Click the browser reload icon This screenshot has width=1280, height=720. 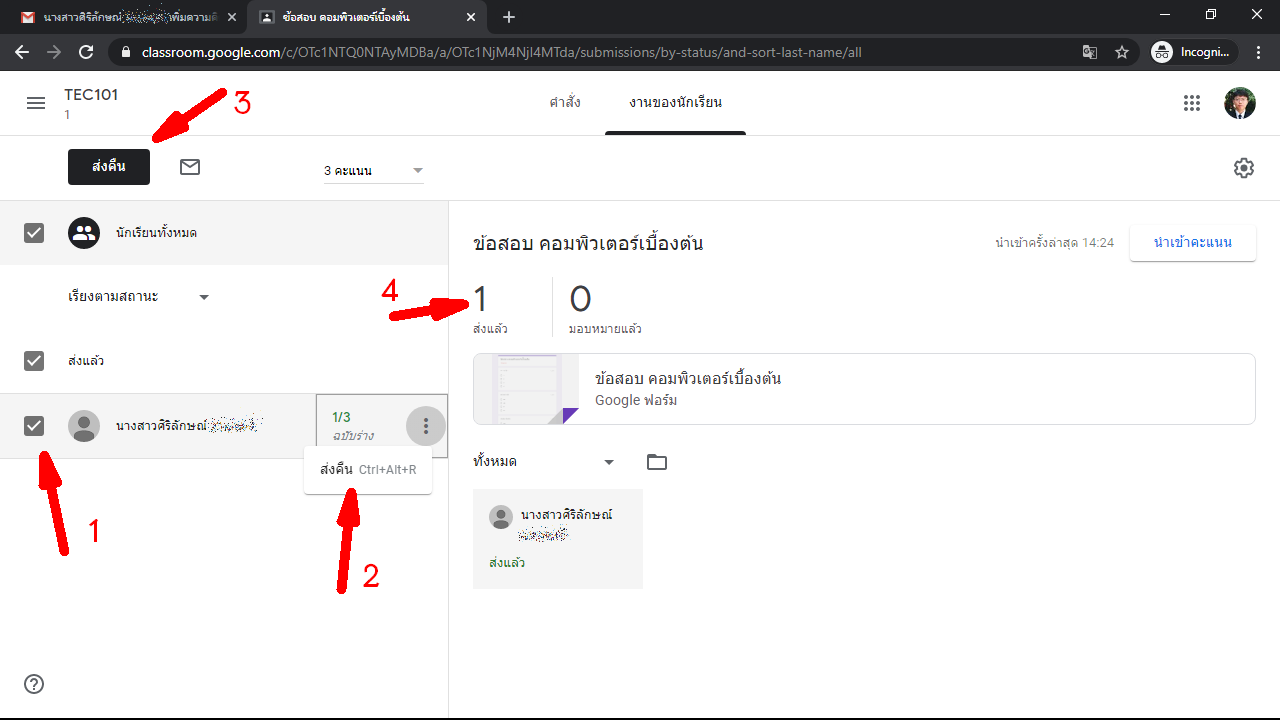point(86,52)
